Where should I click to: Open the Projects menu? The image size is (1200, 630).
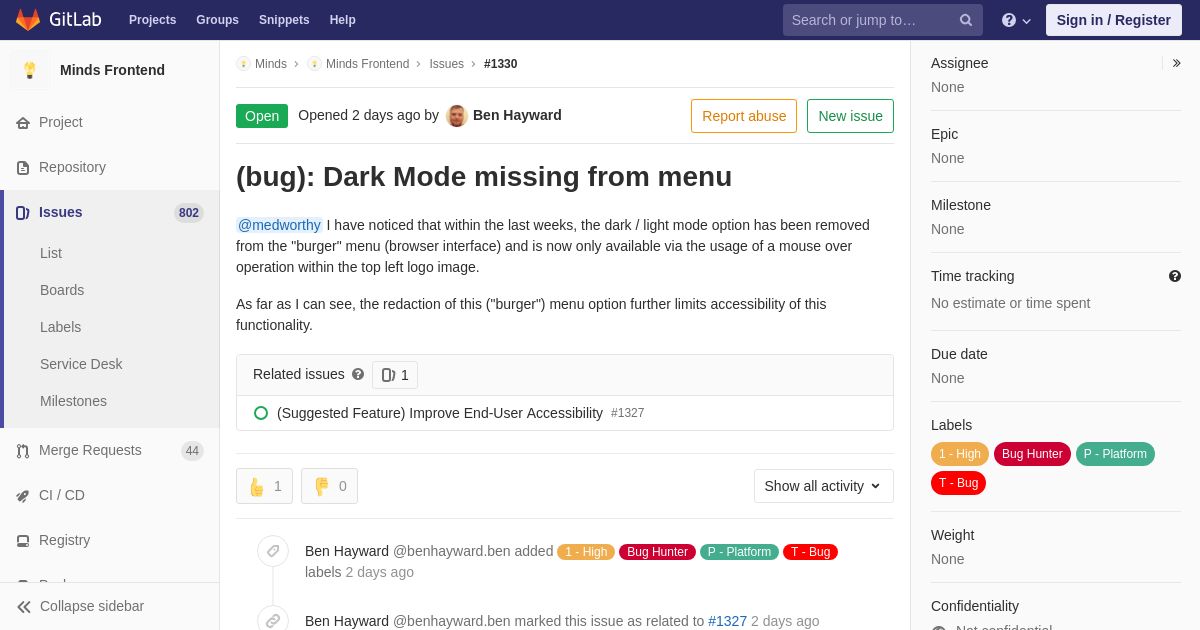point(152,20)
